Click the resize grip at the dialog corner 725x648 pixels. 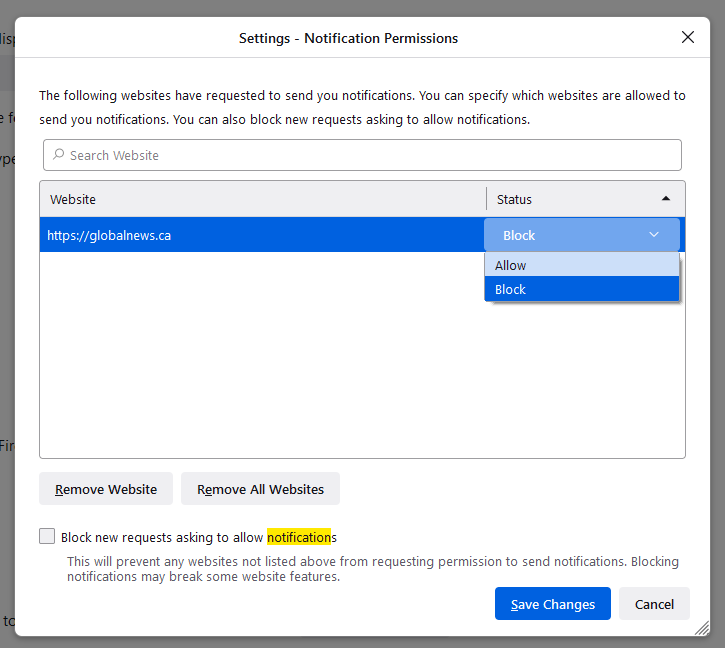[702, 628]
